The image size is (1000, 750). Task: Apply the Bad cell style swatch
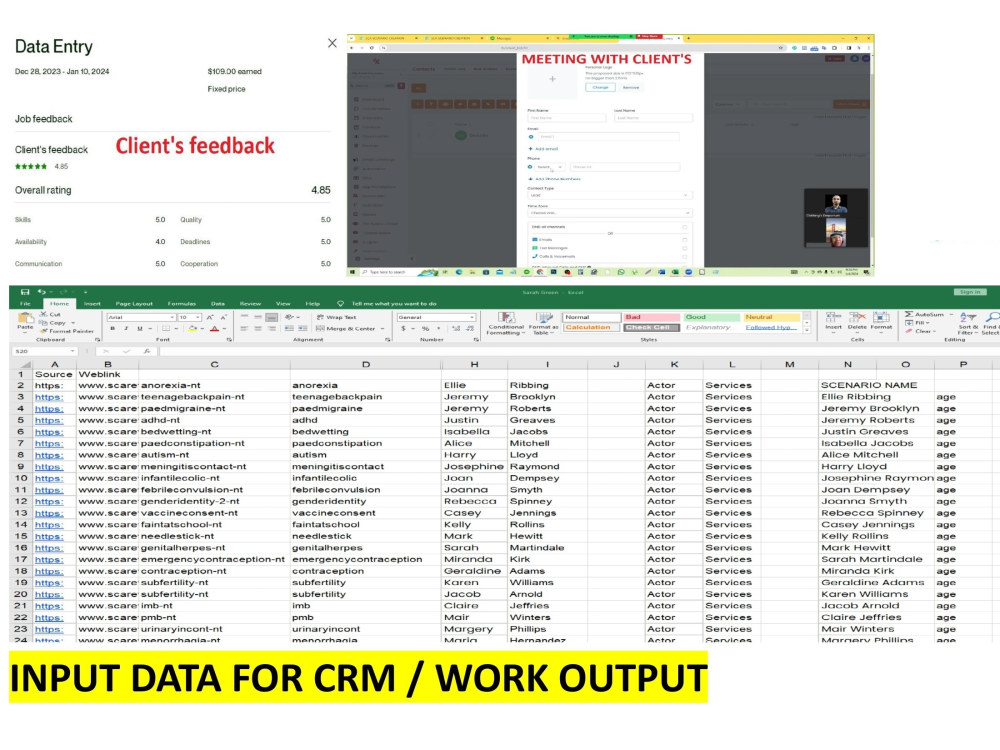pos(651,317)
